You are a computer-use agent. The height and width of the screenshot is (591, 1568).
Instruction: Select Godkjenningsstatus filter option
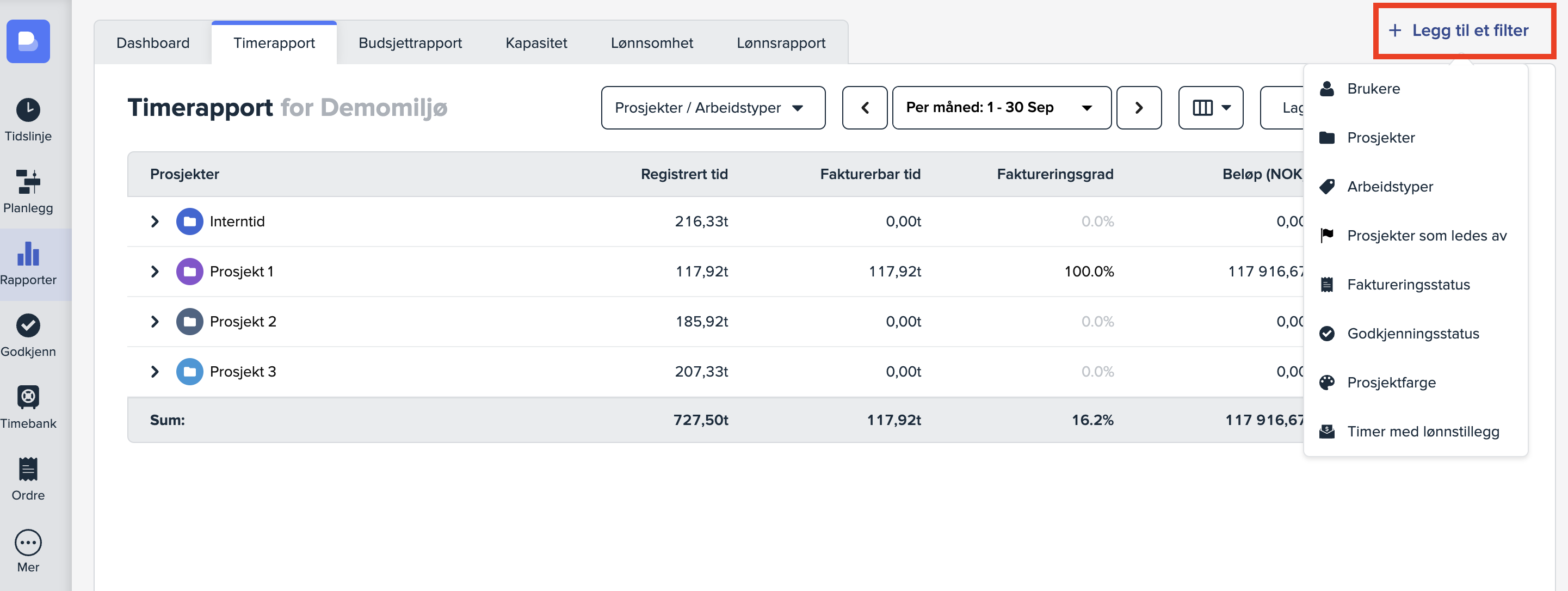point(1412,334)
